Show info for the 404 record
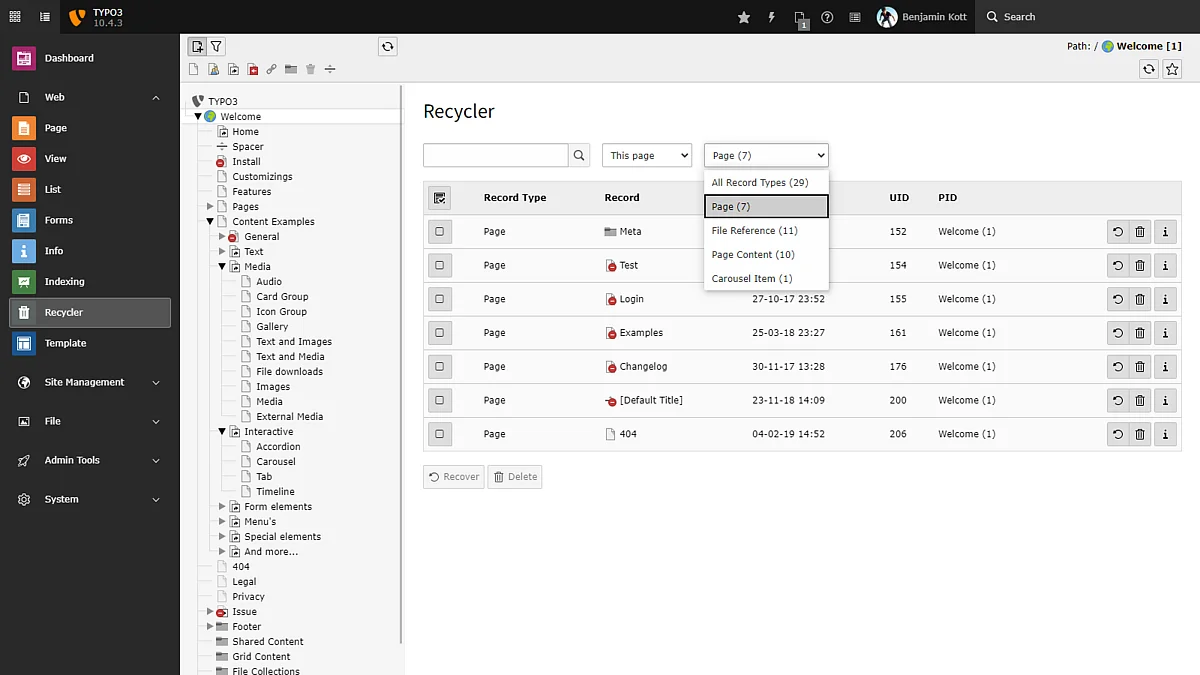This screenshot has width=1200, height=675. [1164, 434]
